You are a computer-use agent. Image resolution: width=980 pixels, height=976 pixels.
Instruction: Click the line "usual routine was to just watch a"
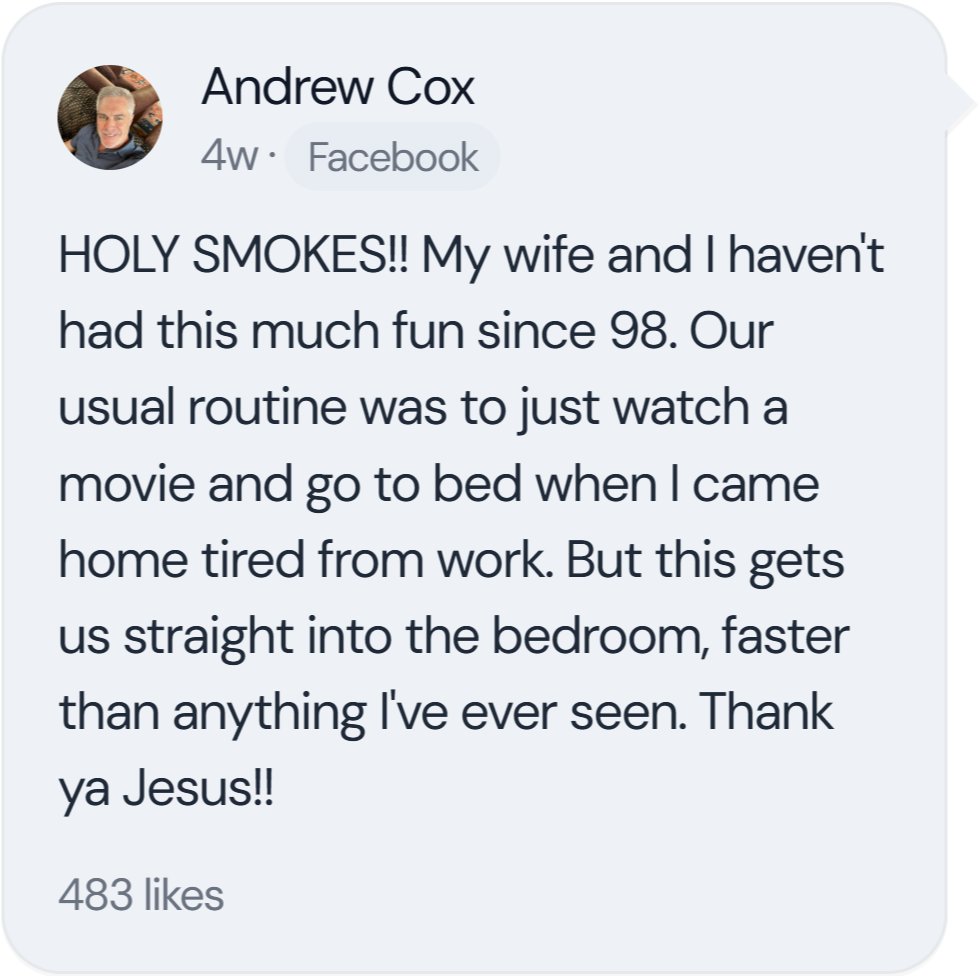click(423, 409)
